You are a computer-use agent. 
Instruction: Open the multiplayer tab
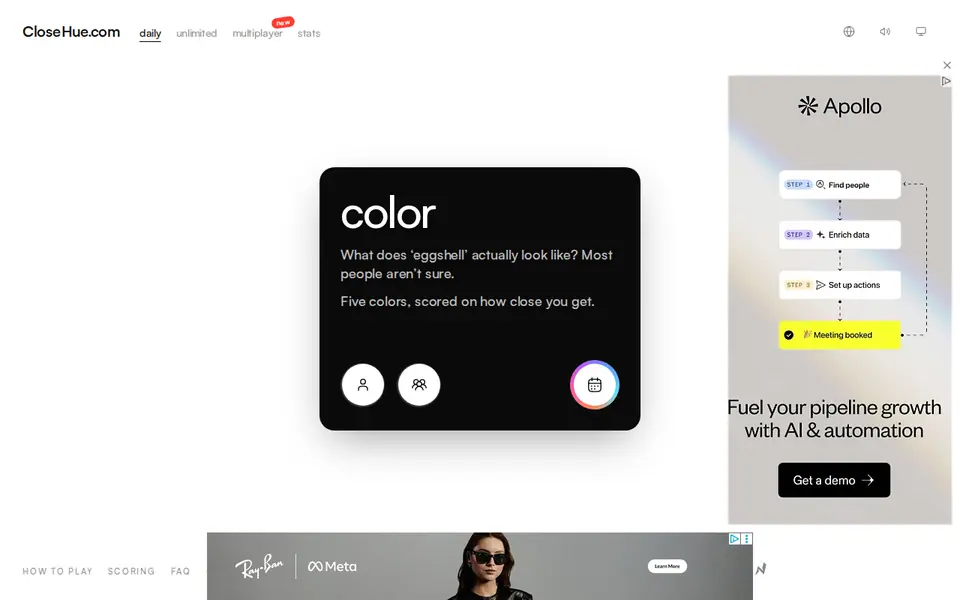257,33
